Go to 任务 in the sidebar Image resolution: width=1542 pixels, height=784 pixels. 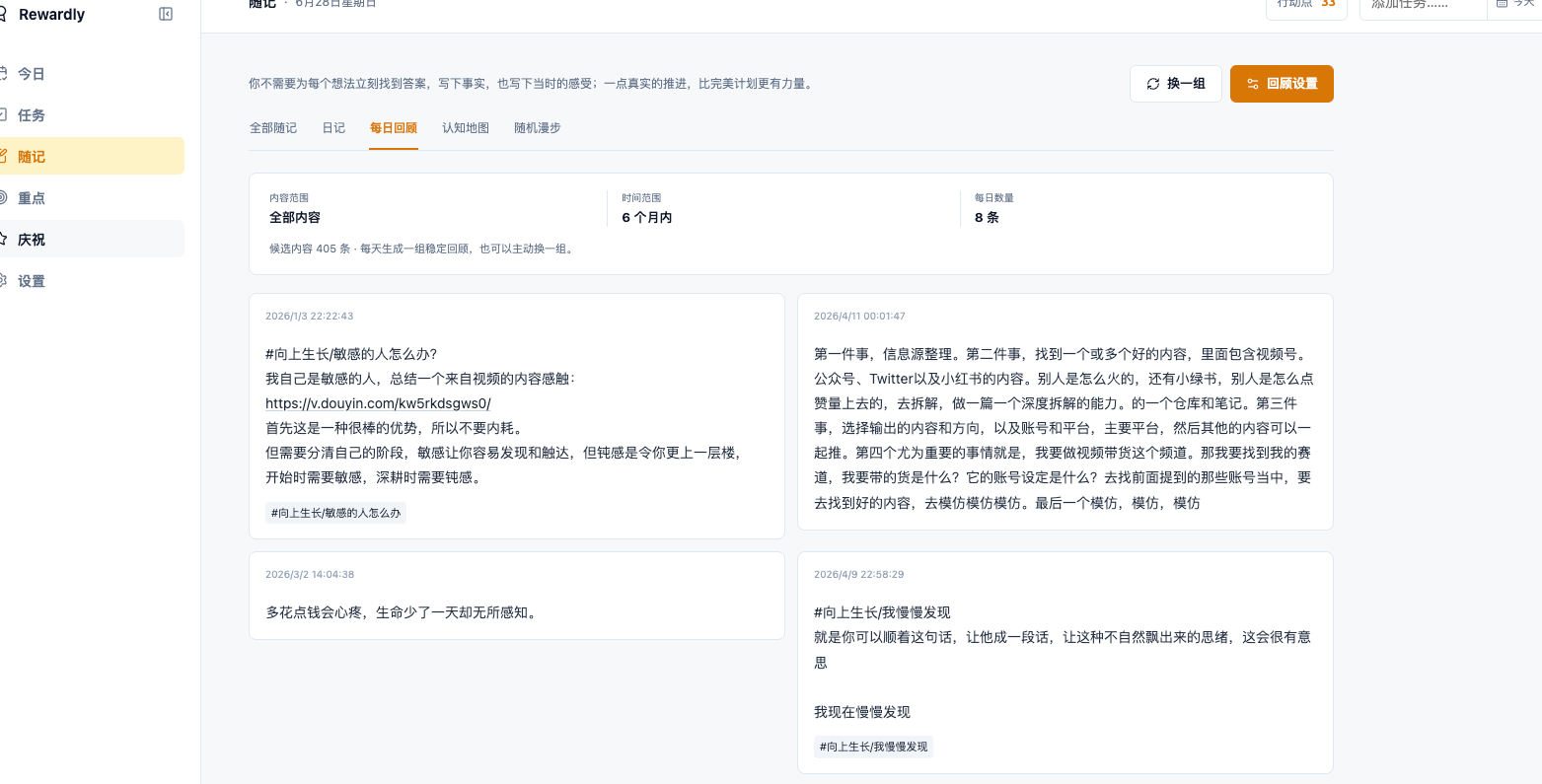(91, 115)
